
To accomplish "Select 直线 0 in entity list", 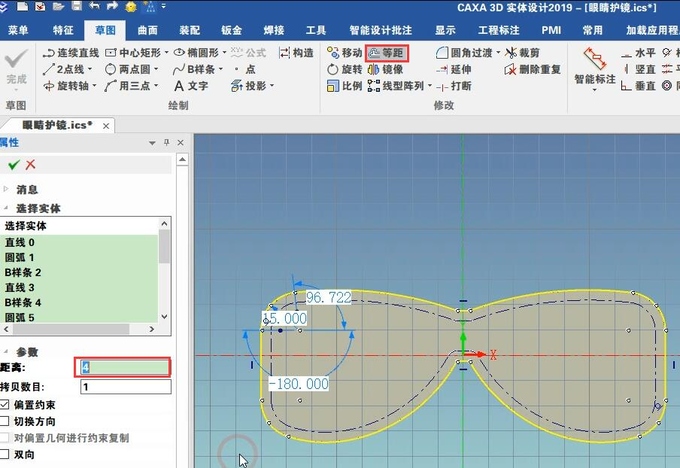I will [79, 242].
